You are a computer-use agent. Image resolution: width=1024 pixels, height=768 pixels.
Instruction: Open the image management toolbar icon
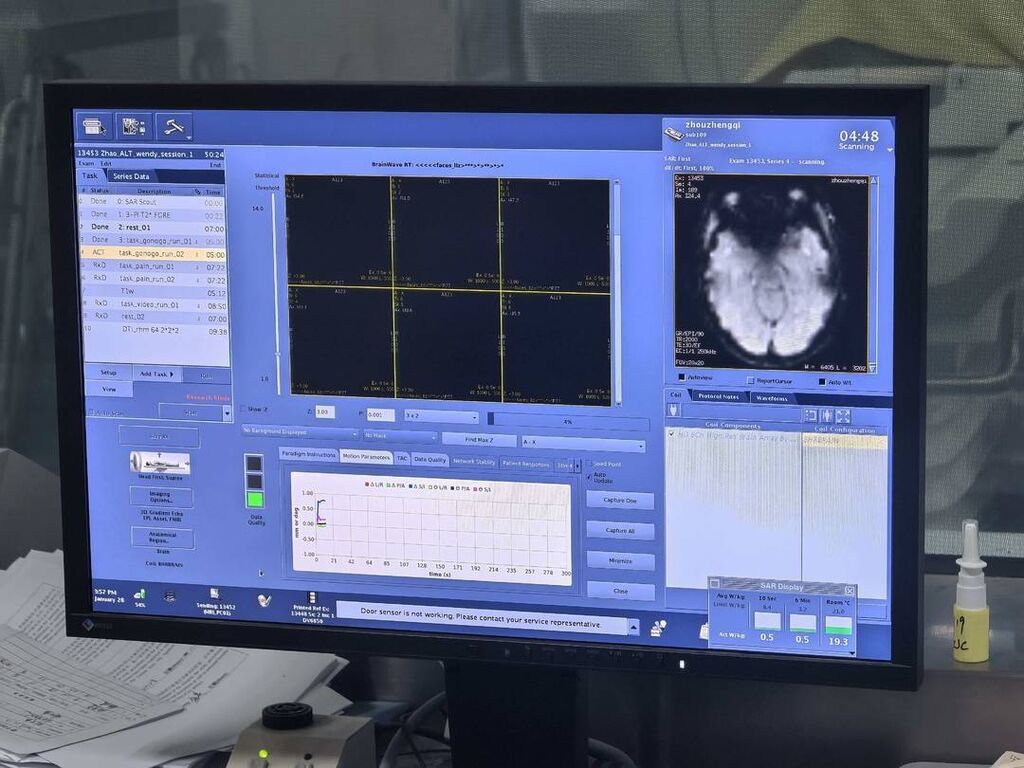tap(133, 126)
